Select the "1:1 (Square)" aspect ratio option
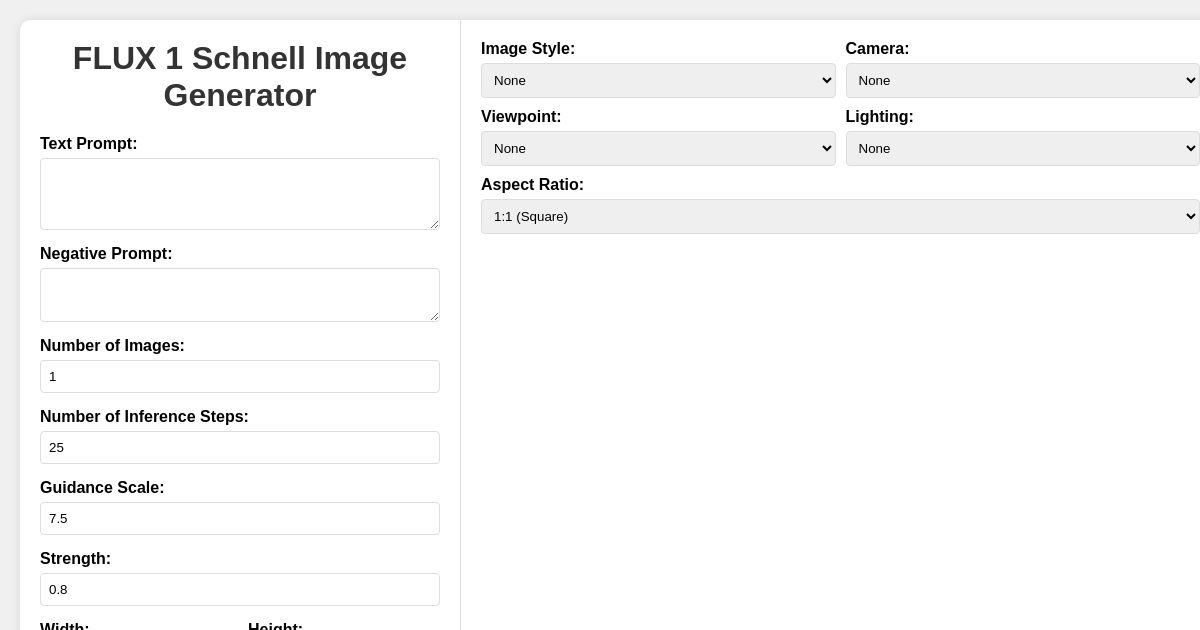 (840, 216)
